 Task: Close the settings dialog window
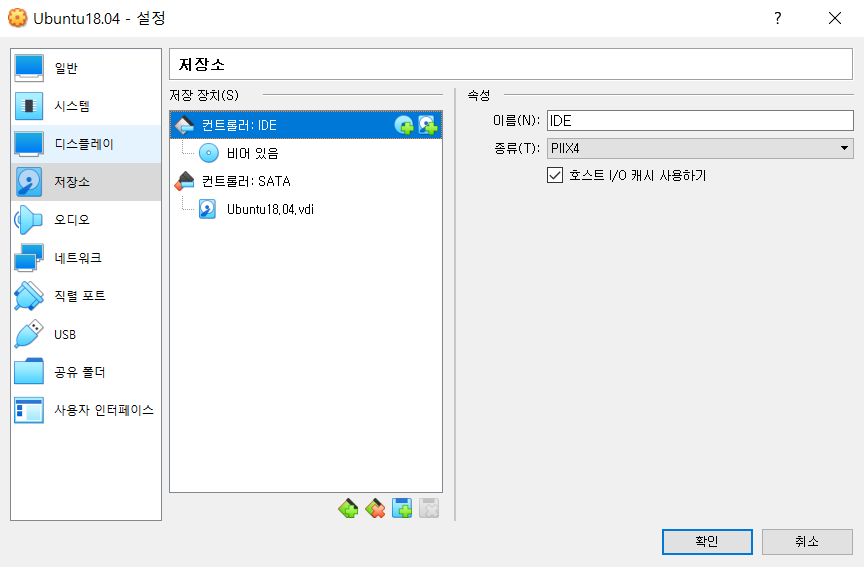835,18
